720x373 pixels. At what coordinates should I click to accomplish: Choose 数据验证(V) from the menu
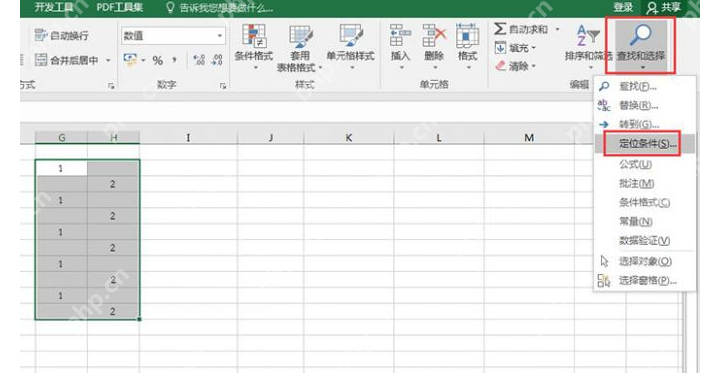click(x=645, y=241)
